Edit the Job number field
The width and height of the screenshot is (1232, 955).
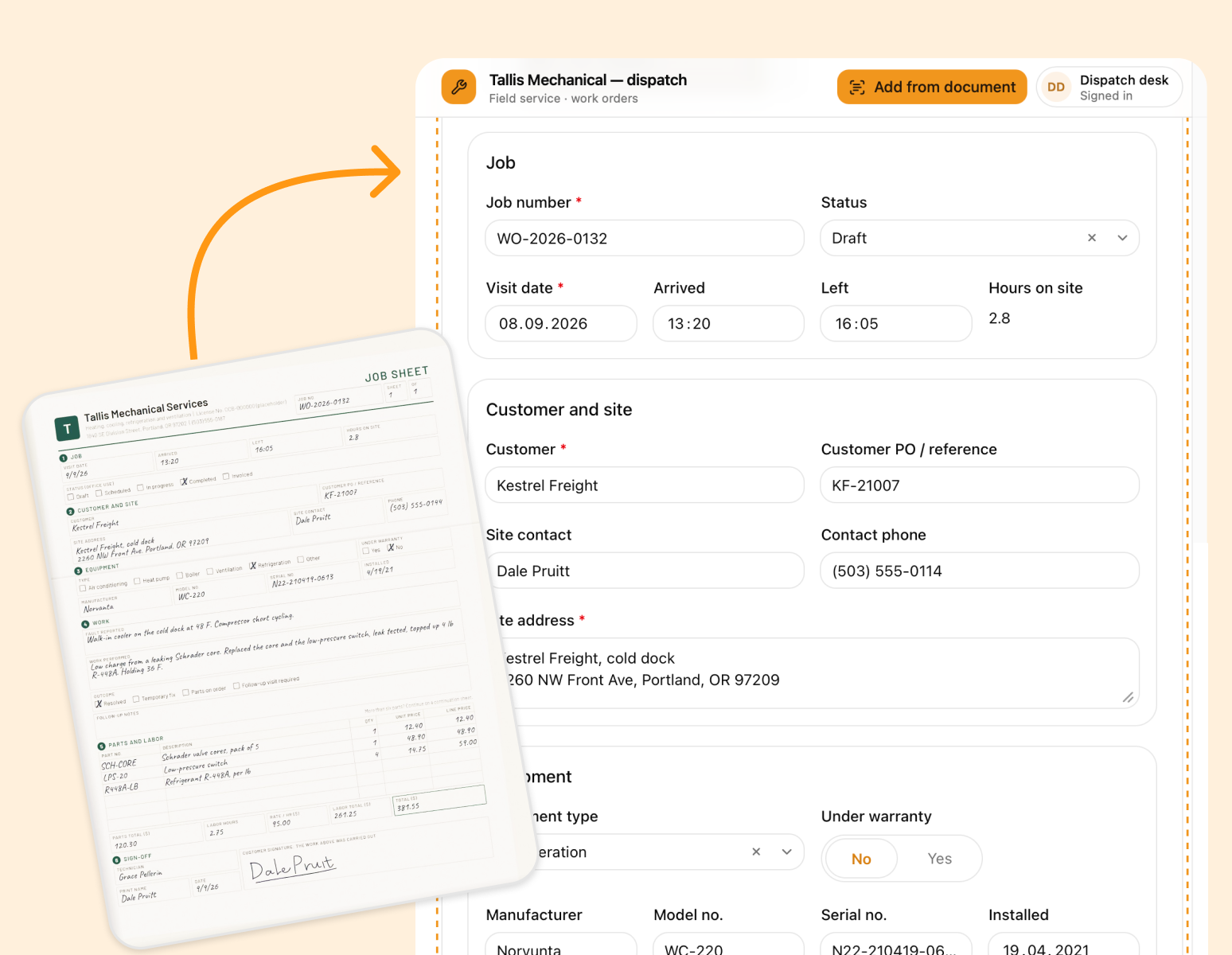pyautogui.click(x=645, y=238)
